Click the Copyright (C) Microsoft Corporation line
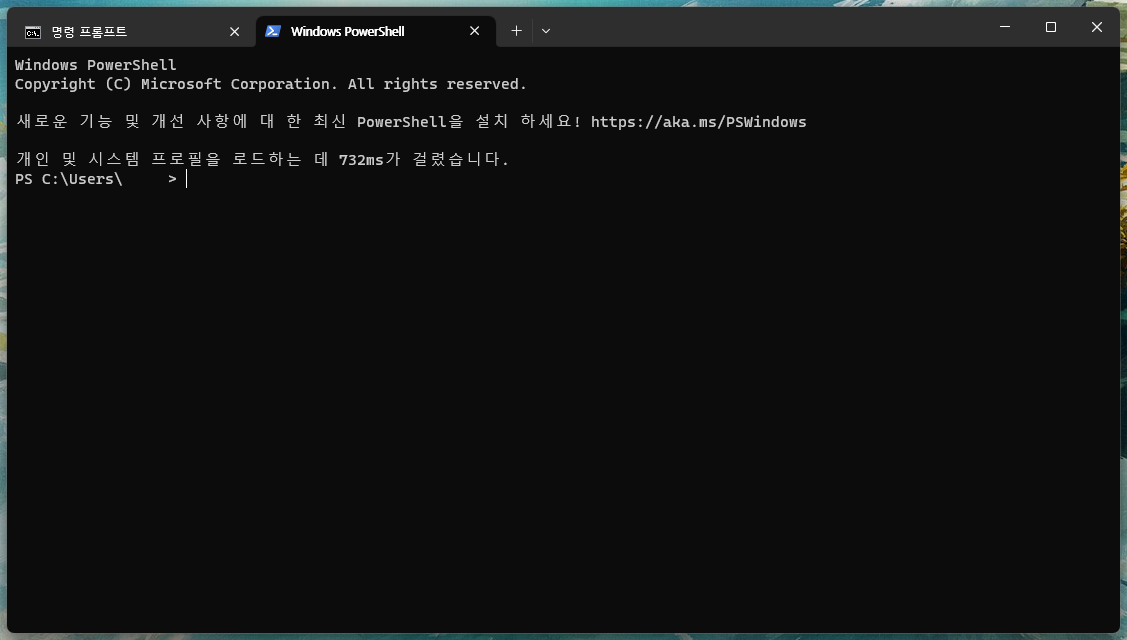 click(271, 84)
